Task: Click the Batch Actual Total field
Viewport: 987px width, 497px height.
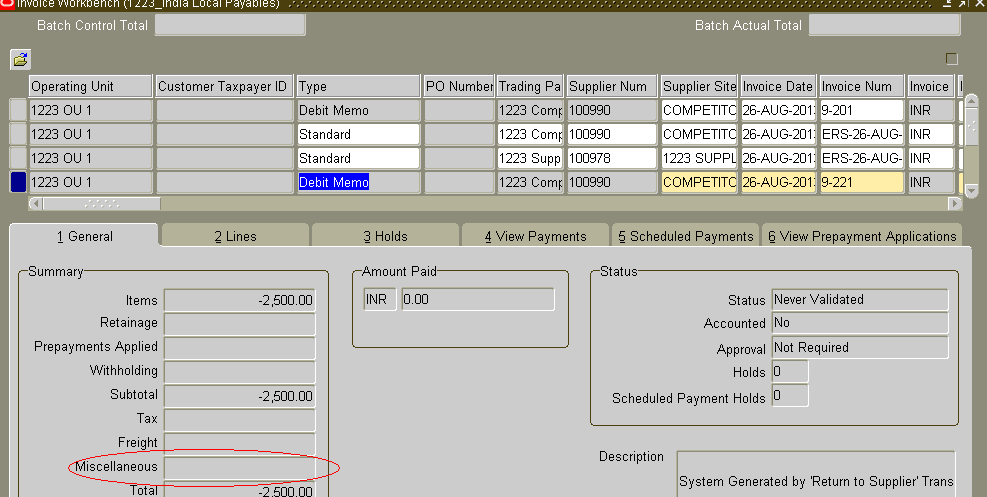Action: [x=884, y=25]
